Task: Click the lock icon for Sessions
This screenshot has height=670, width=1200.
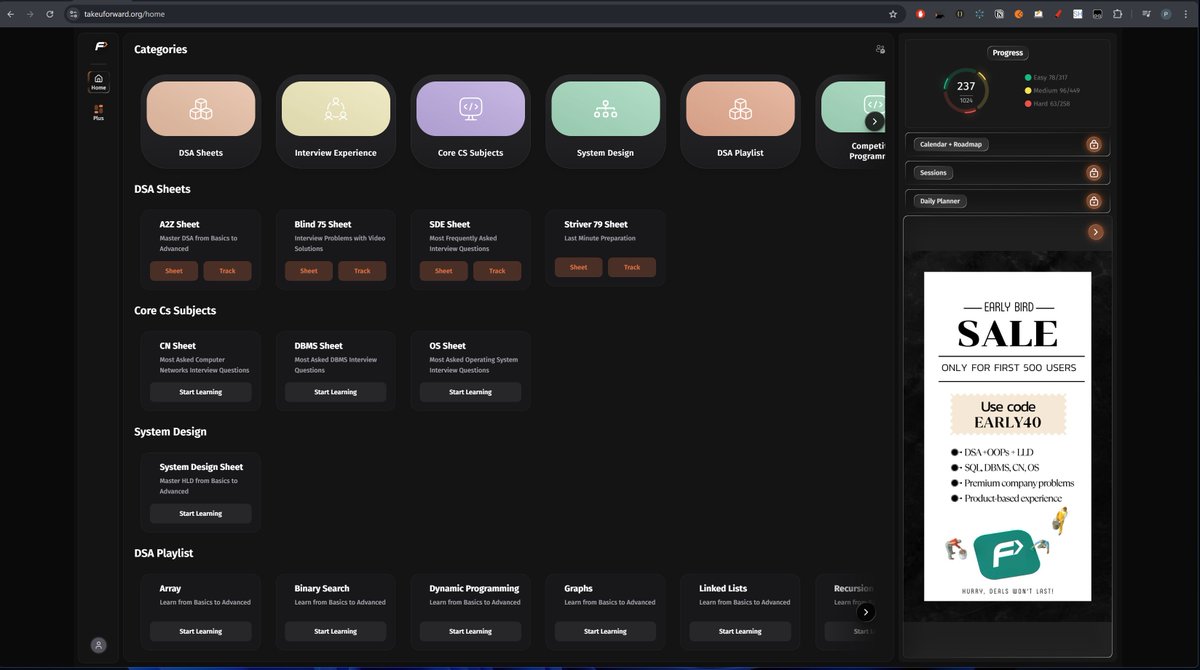Action: pos(1094,173)
